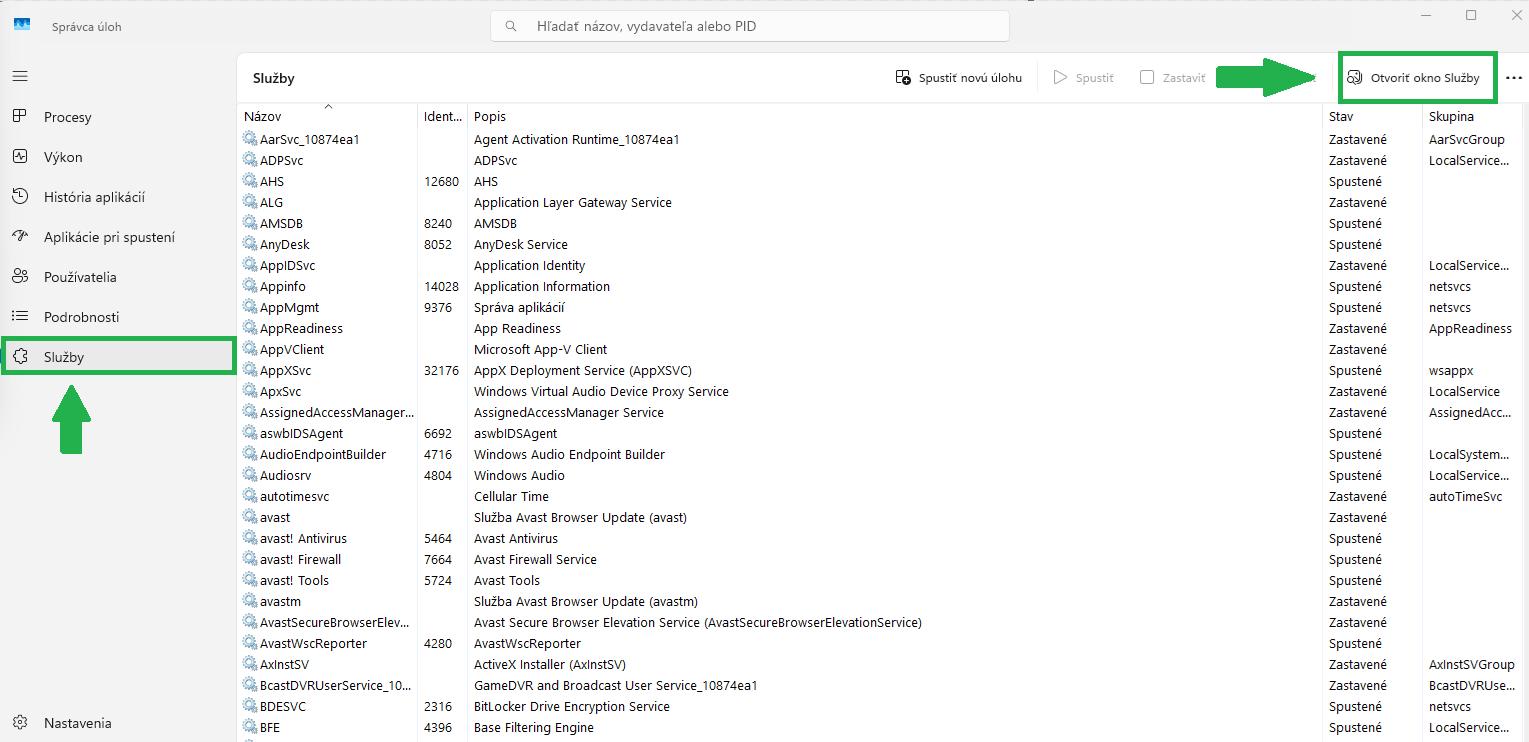
Task: Open Podrobnosti details page
Action: pyautogui.click(x=81, y=317)
